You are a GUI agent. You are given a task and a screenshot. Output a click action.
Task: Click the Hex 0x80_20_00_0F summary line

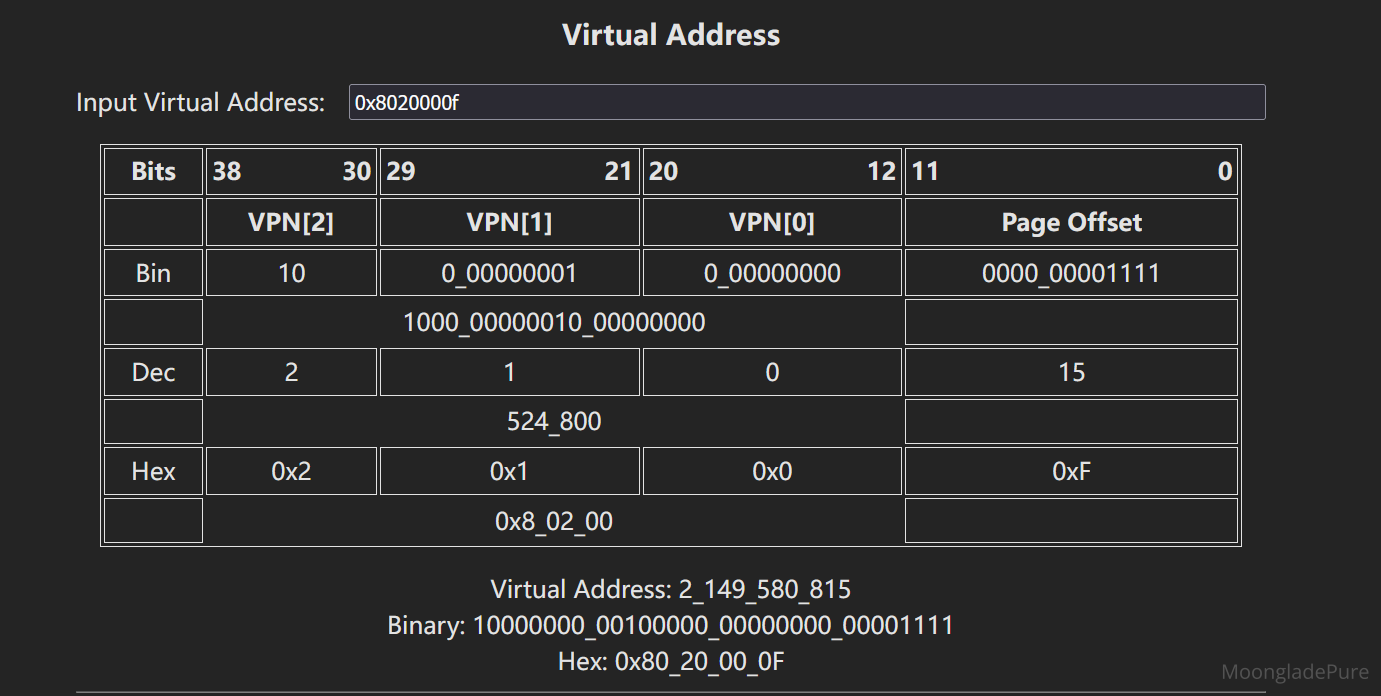coord(671,661)
